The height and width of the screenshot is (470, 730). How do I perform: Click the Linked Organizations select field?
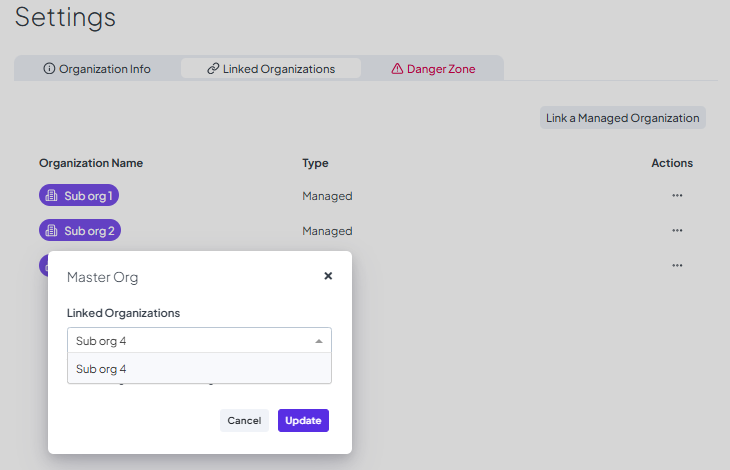(x=190, y=341)
